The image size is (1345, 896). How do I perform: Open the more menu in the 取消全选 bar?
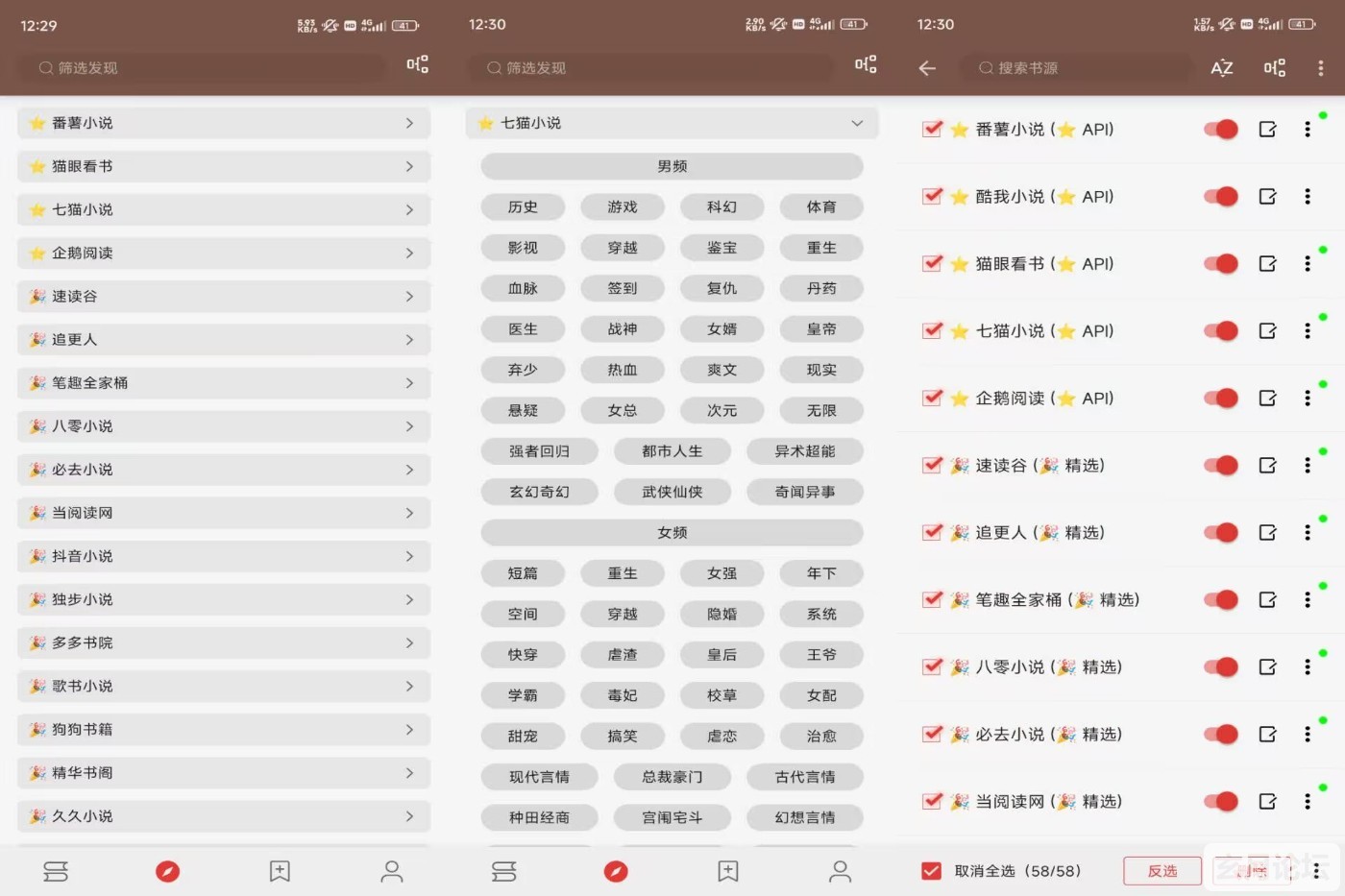coord(1316,871)
